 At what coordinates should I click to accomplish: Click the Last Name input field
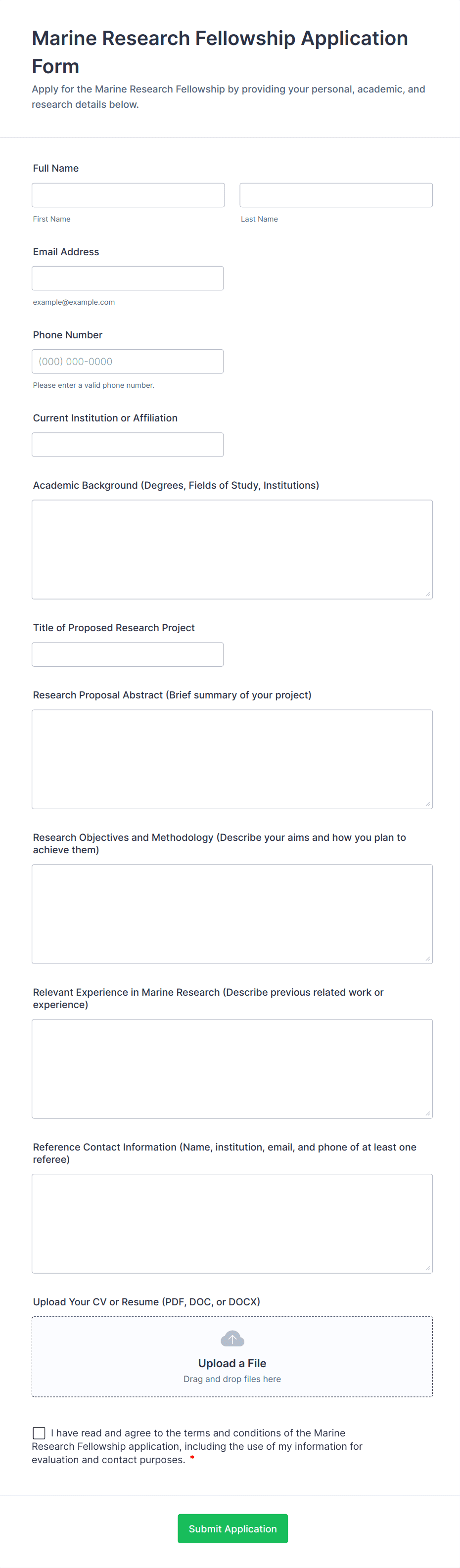pos(335,195)
